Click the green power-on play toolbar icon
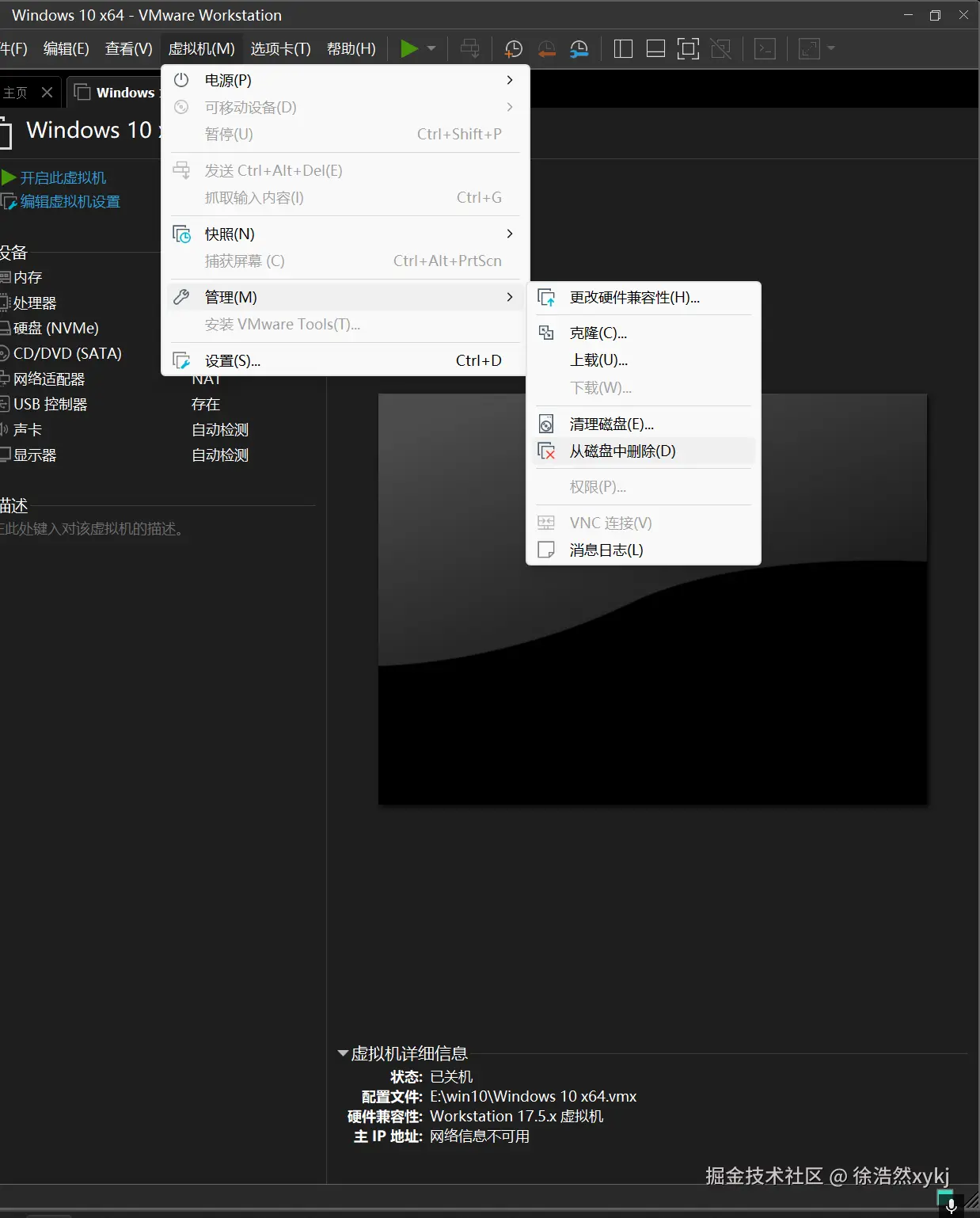 [409, 49]
